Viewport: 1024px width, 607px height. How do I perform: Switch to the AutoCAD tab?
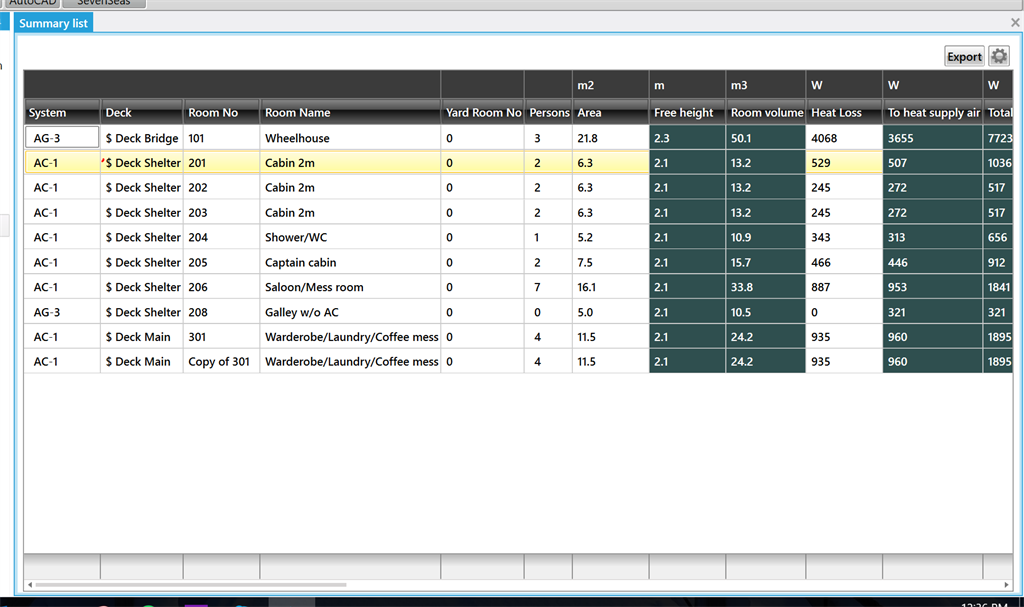(33, 3)
